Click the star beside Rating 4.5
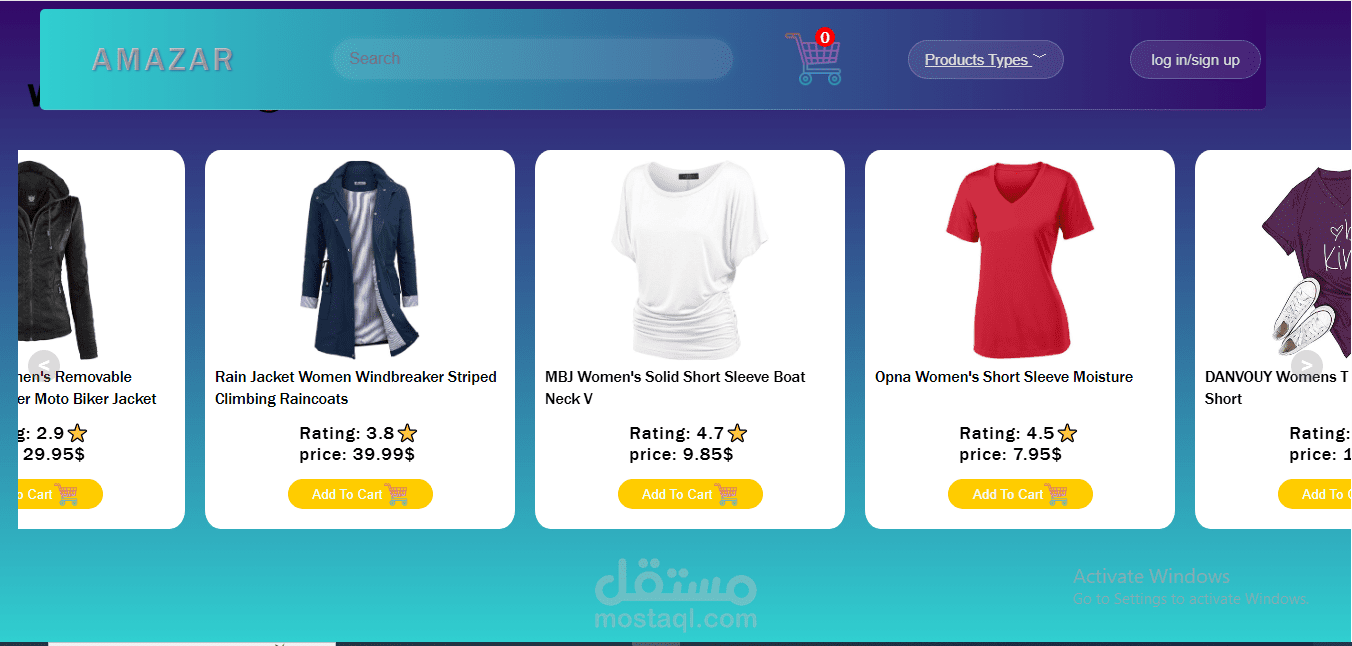This screenshot has width=1352, height=646. [1067, 433]
